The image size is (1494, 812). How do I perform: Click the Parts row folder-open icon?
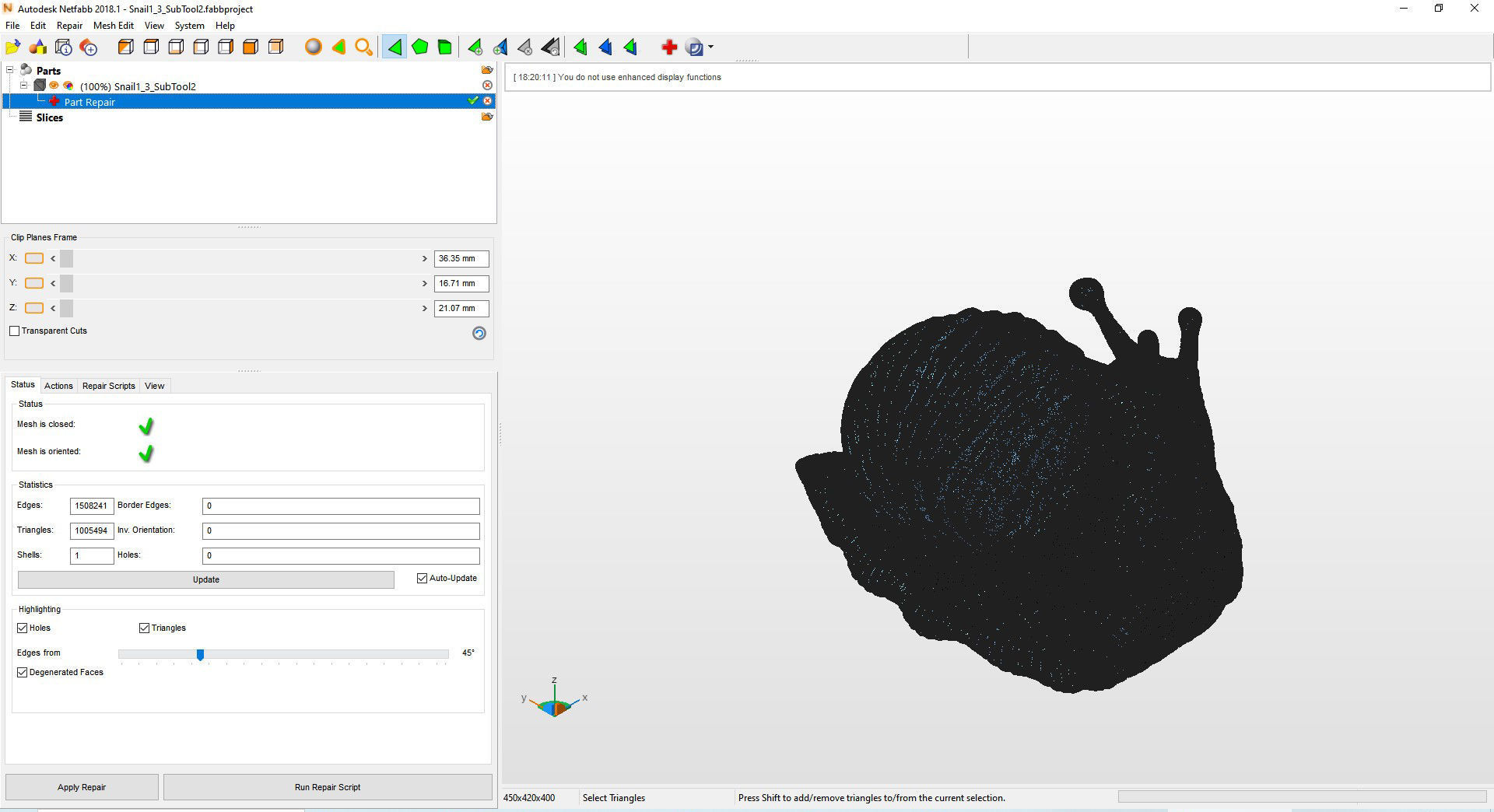(487, 70)
